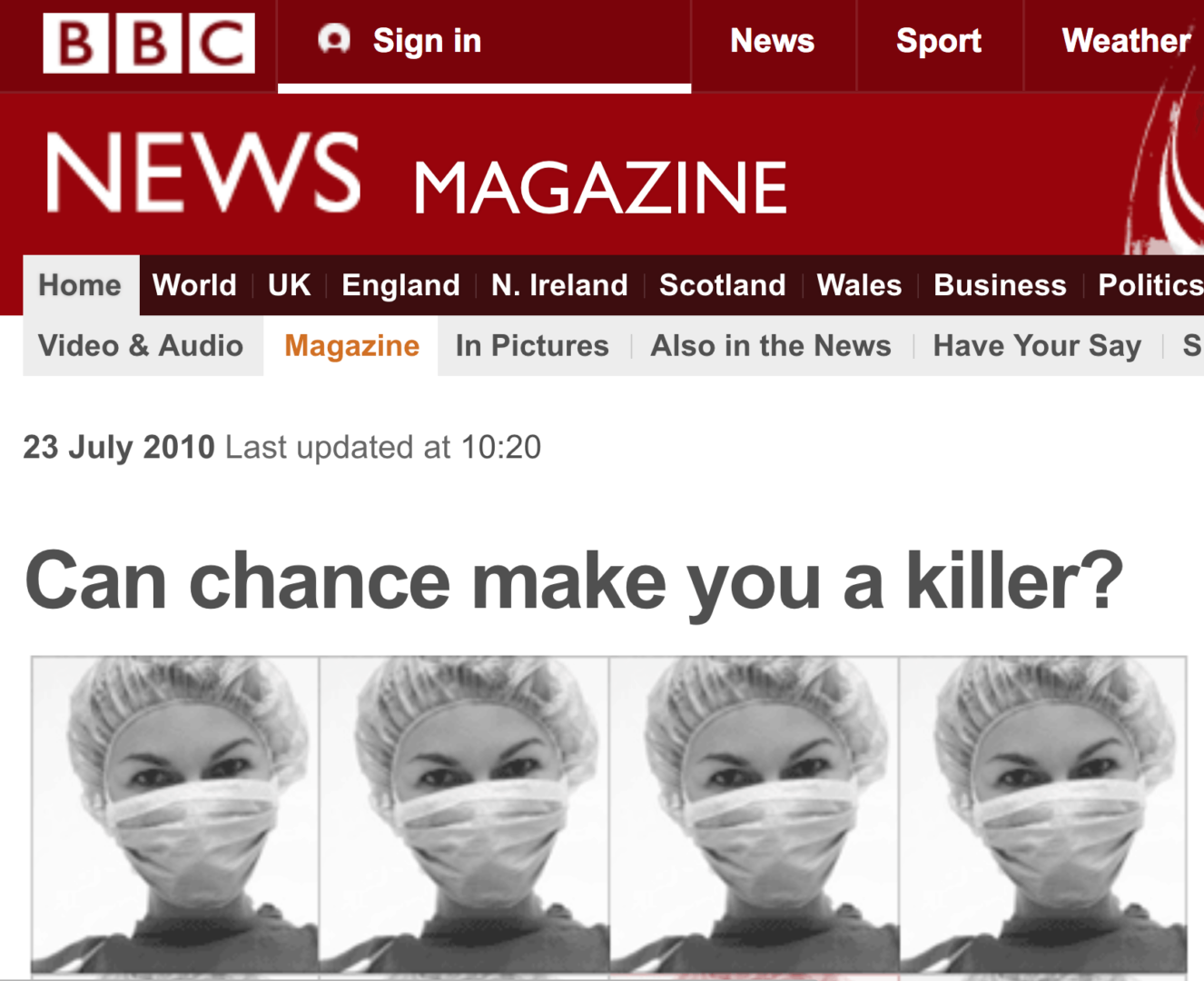Open the Business section
This screenshot has height=981, width=1204.
[x=1000, y=285]
